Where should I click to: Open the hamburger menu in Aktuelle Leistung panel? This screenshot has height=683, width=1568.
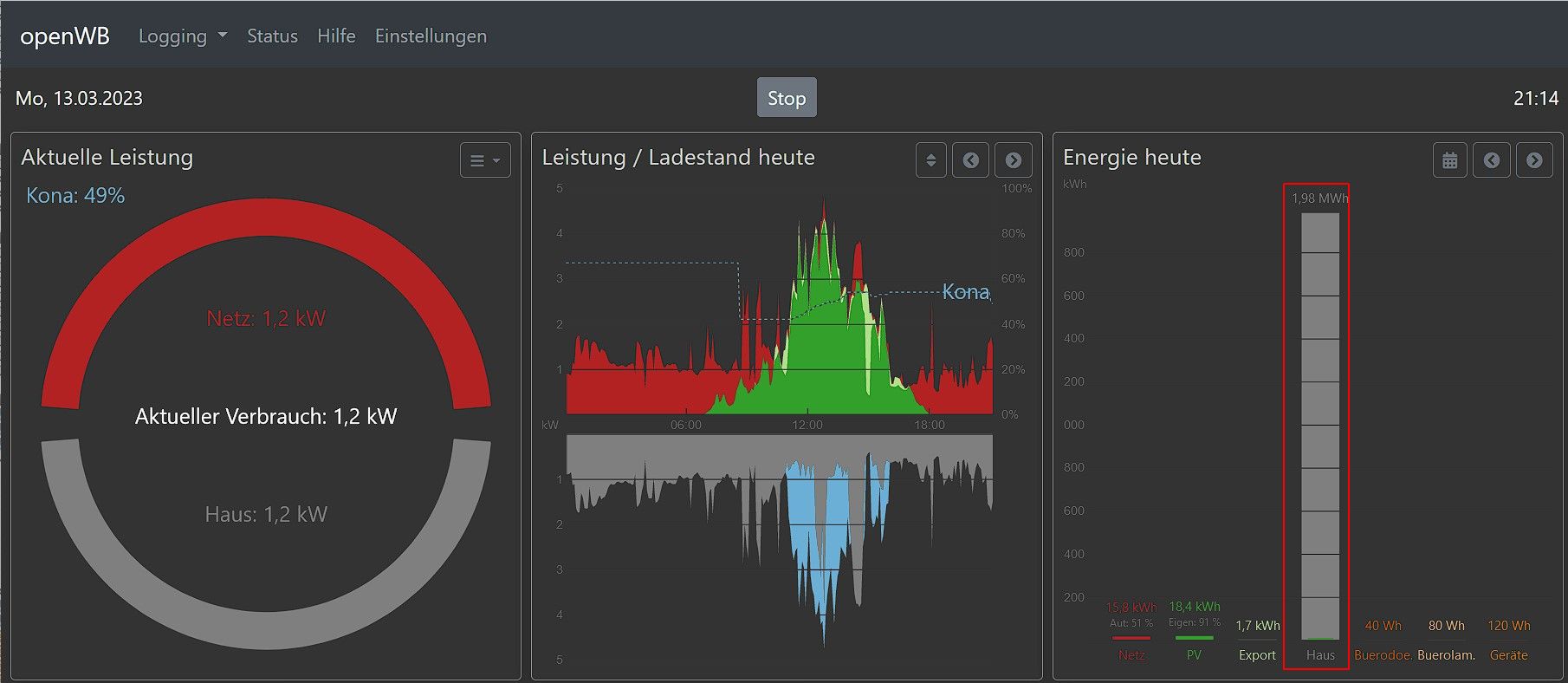(485, 160)
